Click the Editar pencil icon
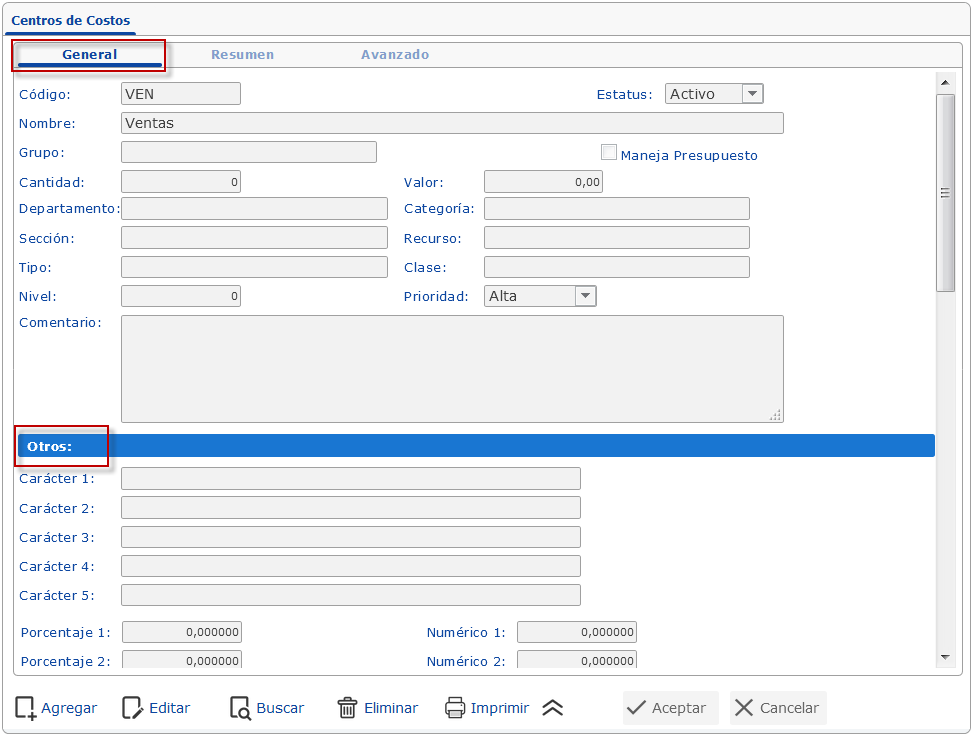Screen dimensions: 972x735 [132, 708]
